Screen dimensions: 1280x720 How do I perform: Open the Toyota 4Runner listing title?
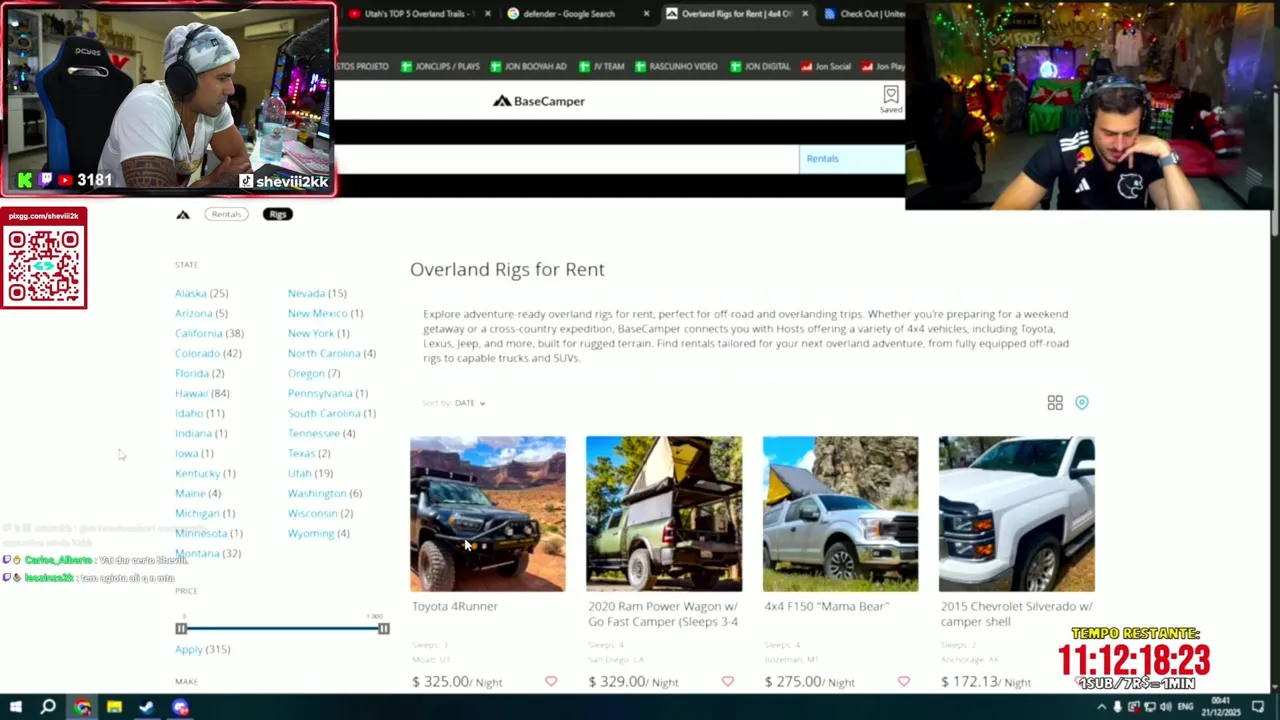pos(455,606)
